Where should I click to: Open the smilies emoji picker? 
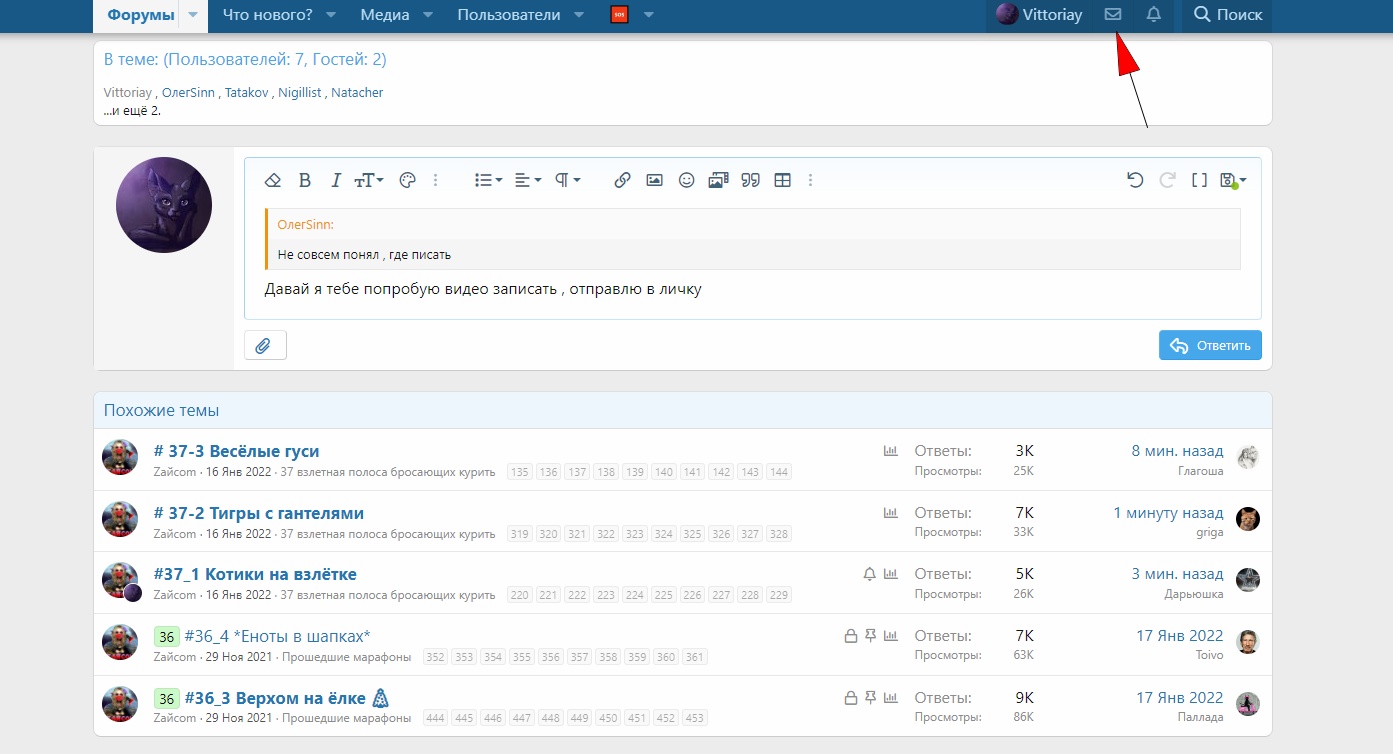coord(686,180)
